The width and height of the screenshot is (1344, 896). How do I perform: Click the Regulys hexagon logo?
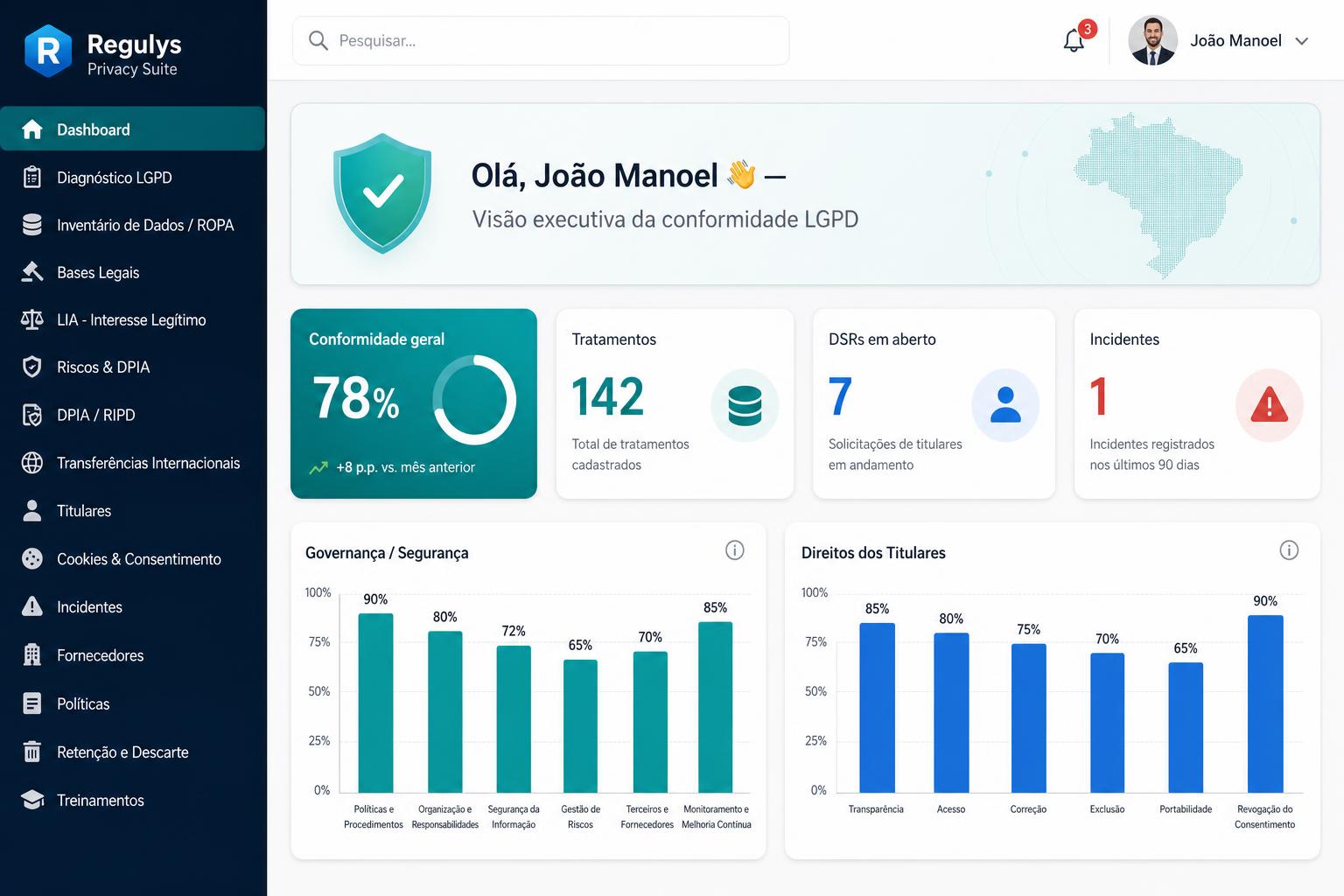pyautogui.click(x=48, y=51)
